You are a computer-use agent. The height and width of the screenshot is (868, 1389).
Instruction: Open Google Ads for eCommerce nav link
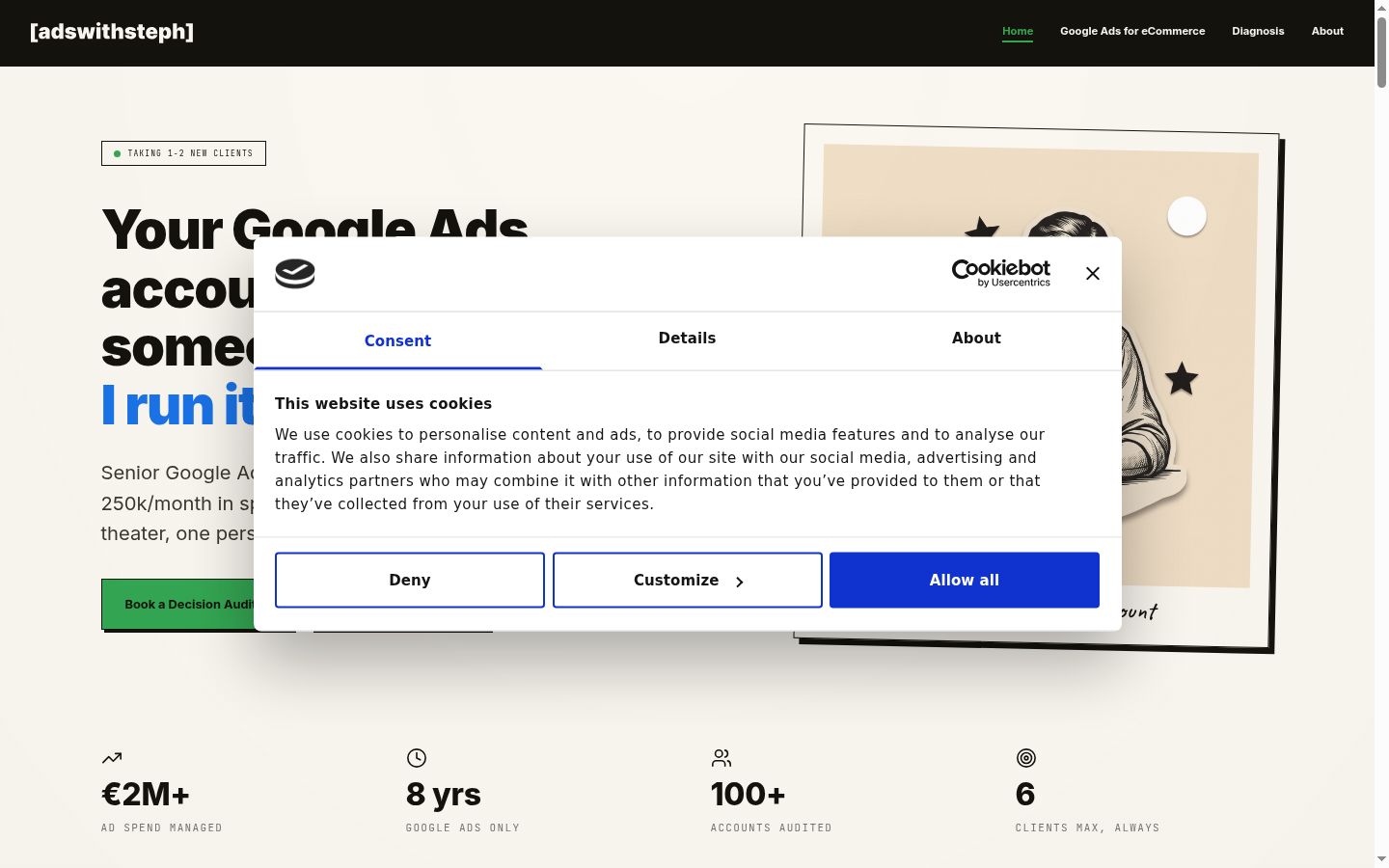tap(1132, 31)
